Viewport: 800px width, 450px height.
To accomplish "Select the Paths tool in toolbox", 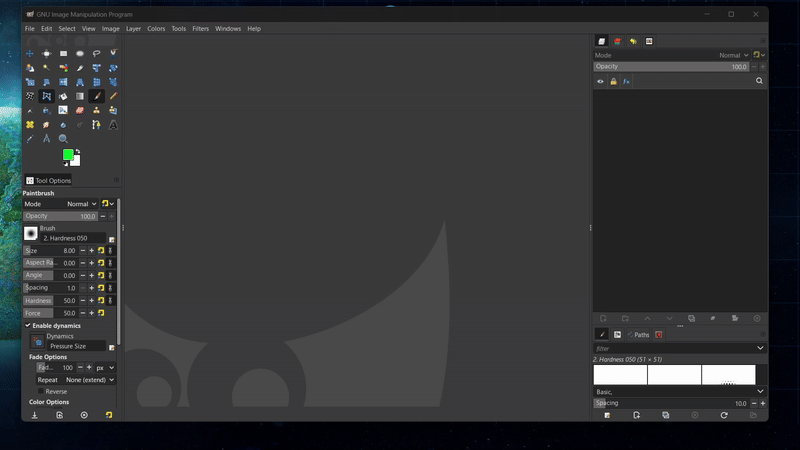I will (96, 125).
